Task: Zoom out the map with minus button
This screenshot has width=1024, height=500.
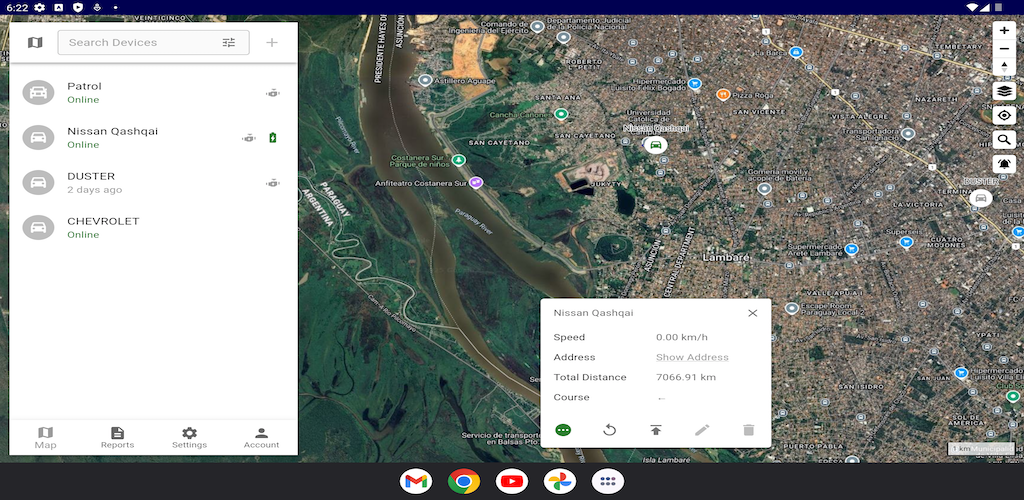Action: tap(1004, 49)
